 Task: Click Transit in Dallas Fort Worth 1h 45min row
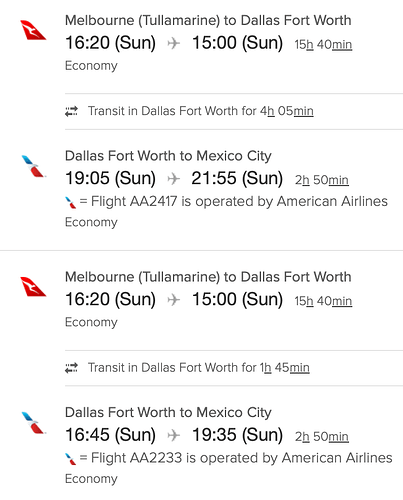pos(234,368)
